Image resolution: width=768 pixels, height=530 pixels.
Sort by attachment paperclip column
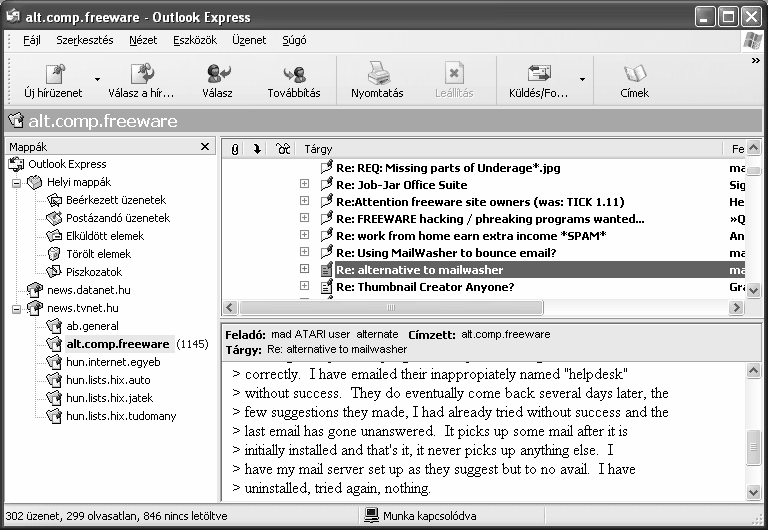tap(235, 149)
